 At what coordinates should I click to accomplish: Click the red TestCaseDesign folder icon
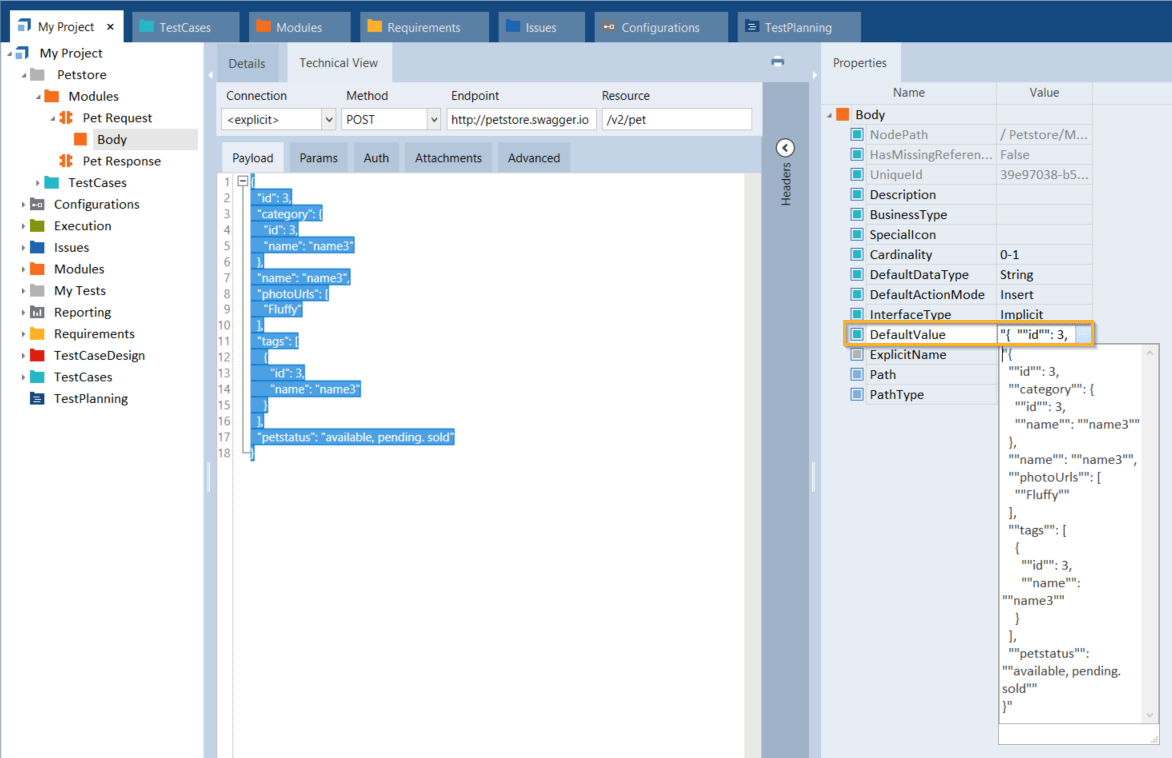point(37,355)
